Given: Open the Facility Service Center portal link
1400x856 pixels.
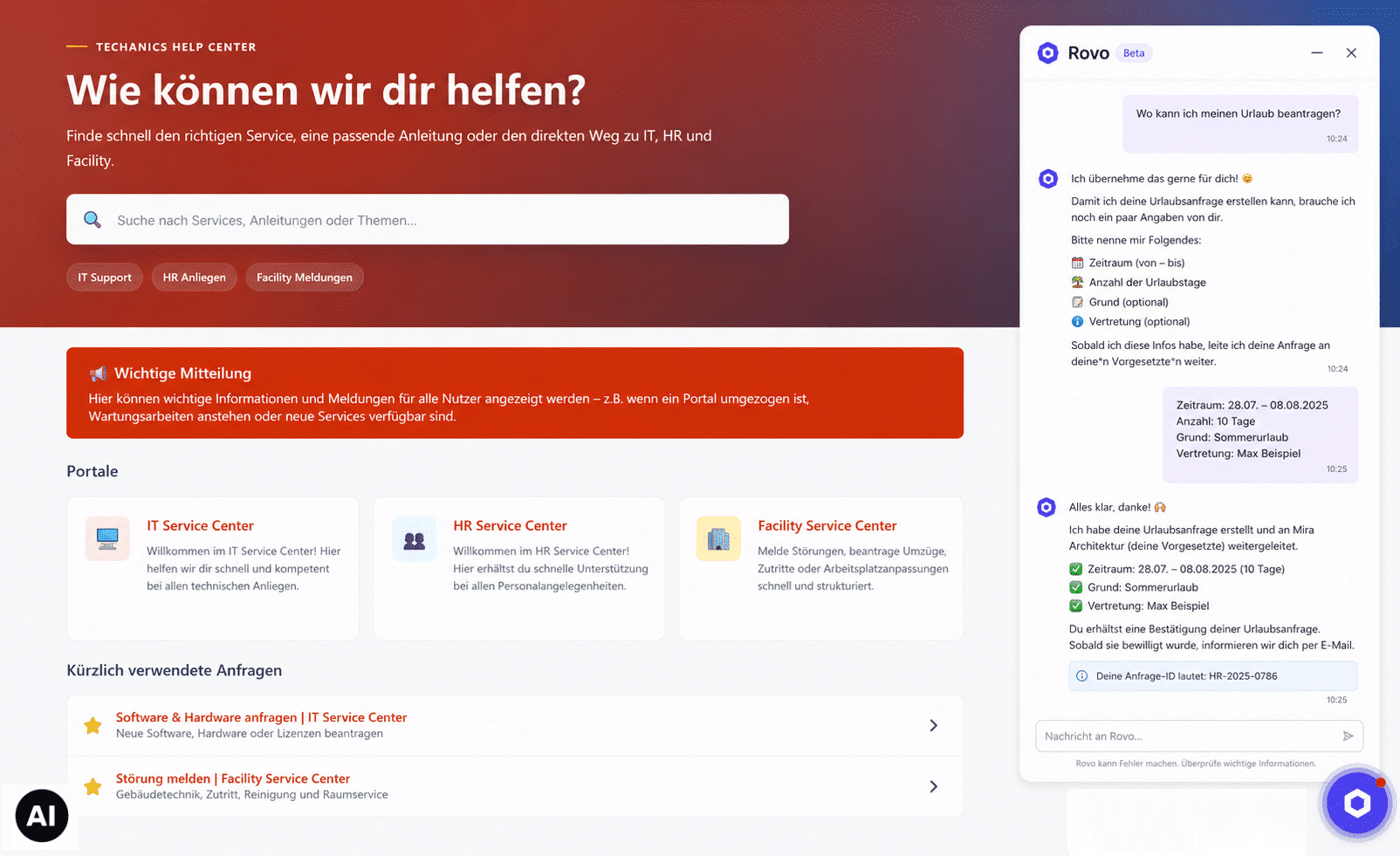Looking at the screenshot, I should click(x=827, y=525).
